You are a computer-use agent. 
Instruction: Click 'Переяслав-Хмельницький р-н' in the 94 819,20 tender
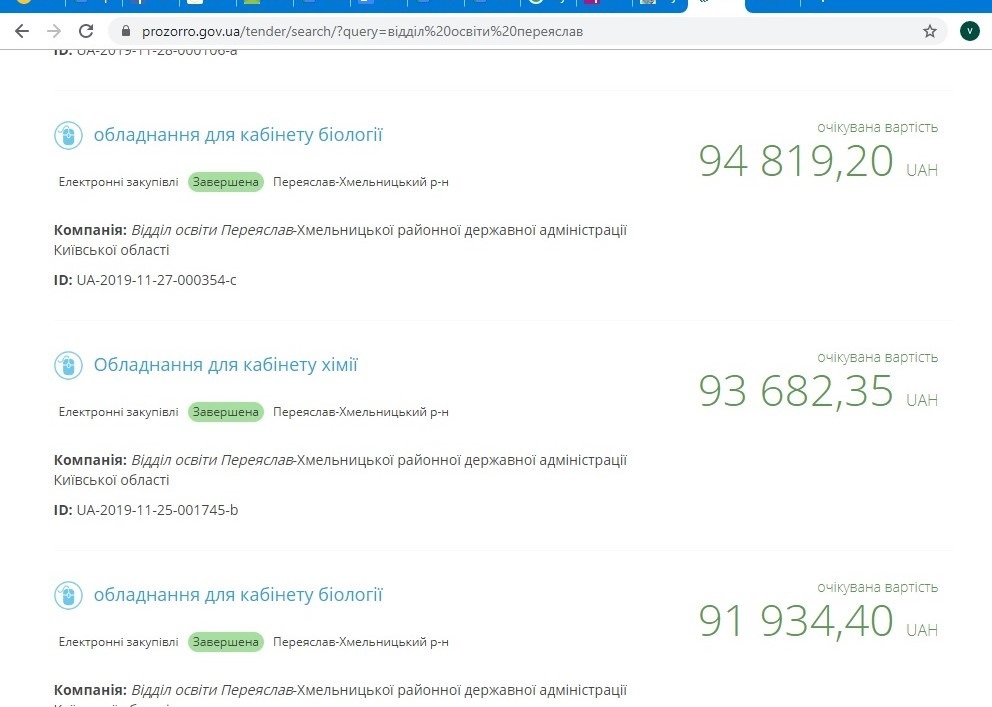coord(361,182)
